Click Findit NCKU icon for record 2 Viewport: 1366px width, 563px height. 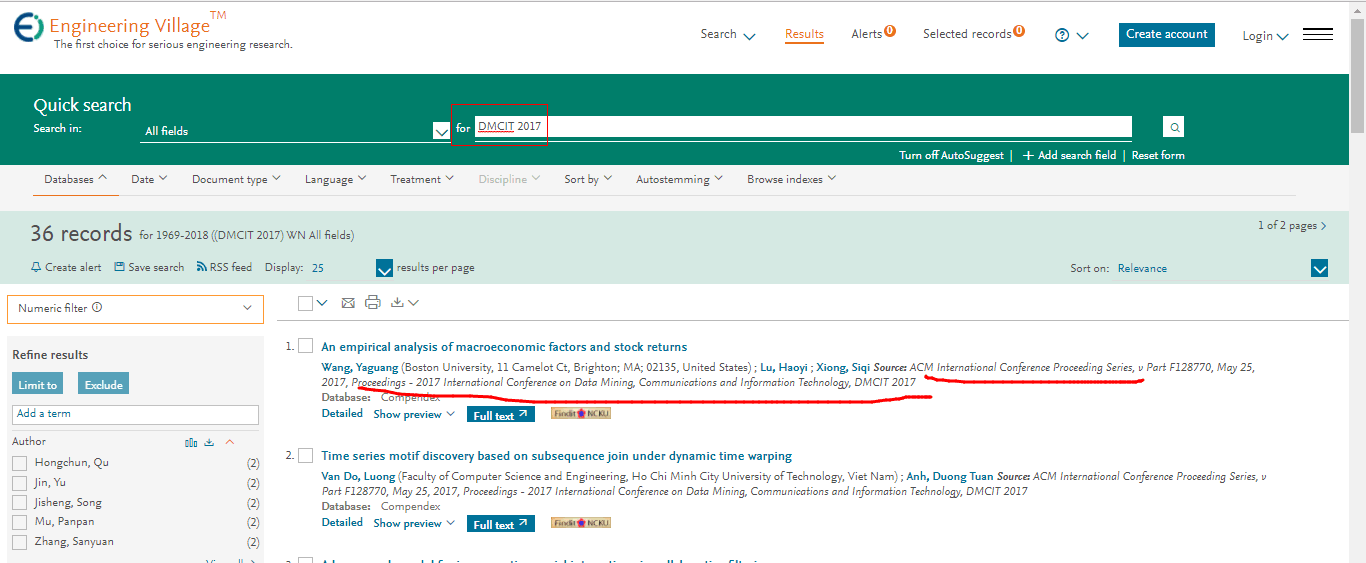(580, 523)
